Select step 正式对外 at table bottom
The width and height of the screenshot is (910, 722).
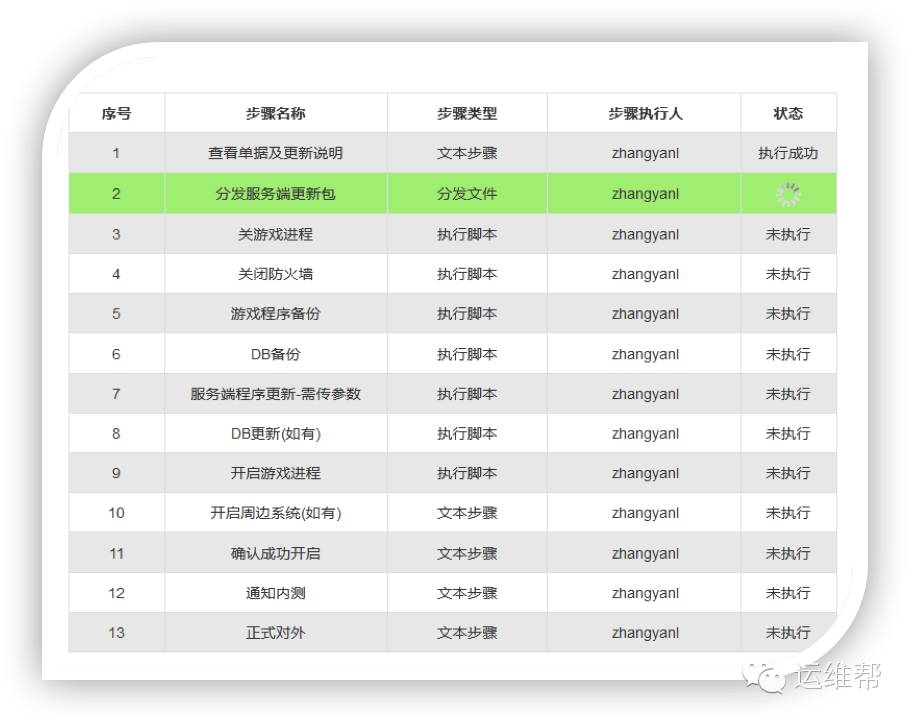[273, 632]
